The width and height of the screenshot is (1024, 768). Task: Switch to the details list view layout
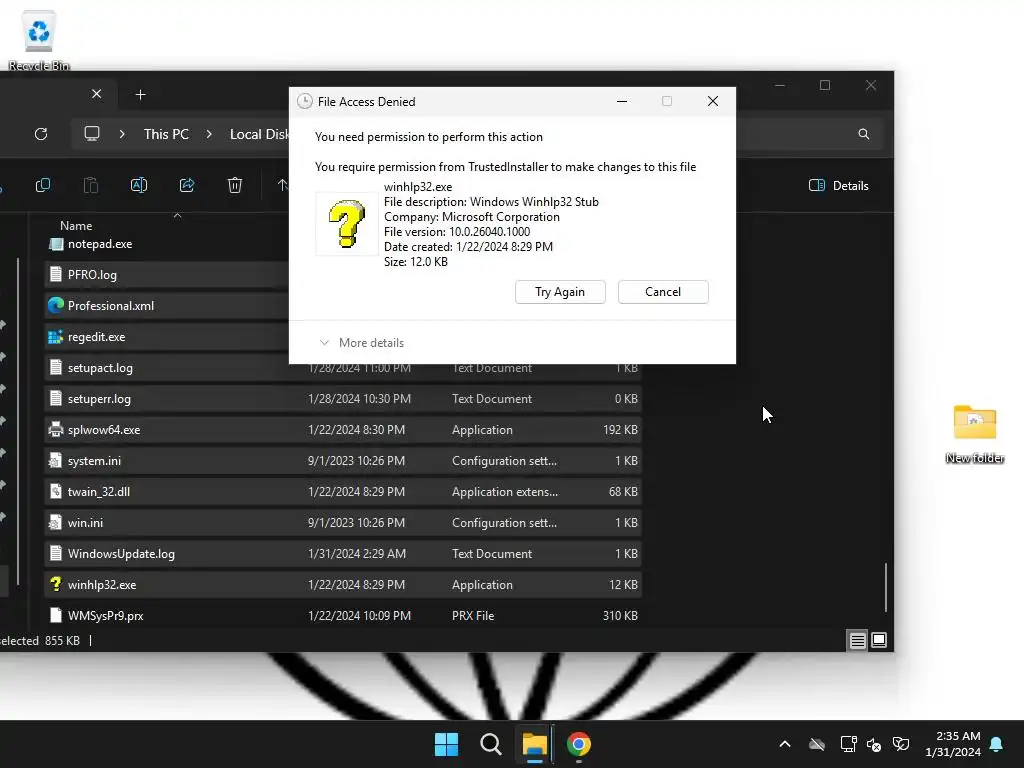click(x=857, y=641)
